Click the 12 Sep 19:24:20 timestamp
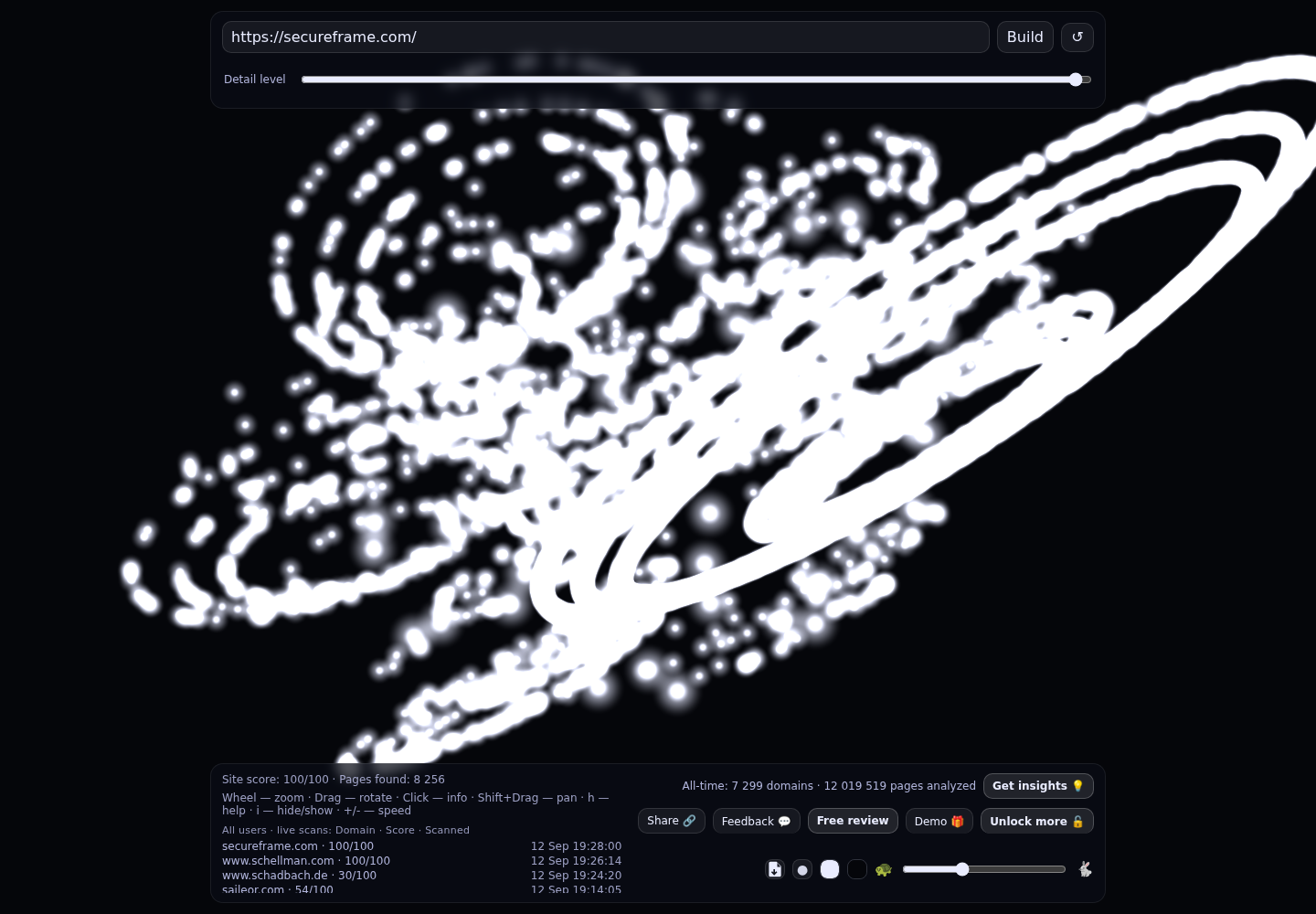The image size is (1316, 914). [x=576, y=876]
